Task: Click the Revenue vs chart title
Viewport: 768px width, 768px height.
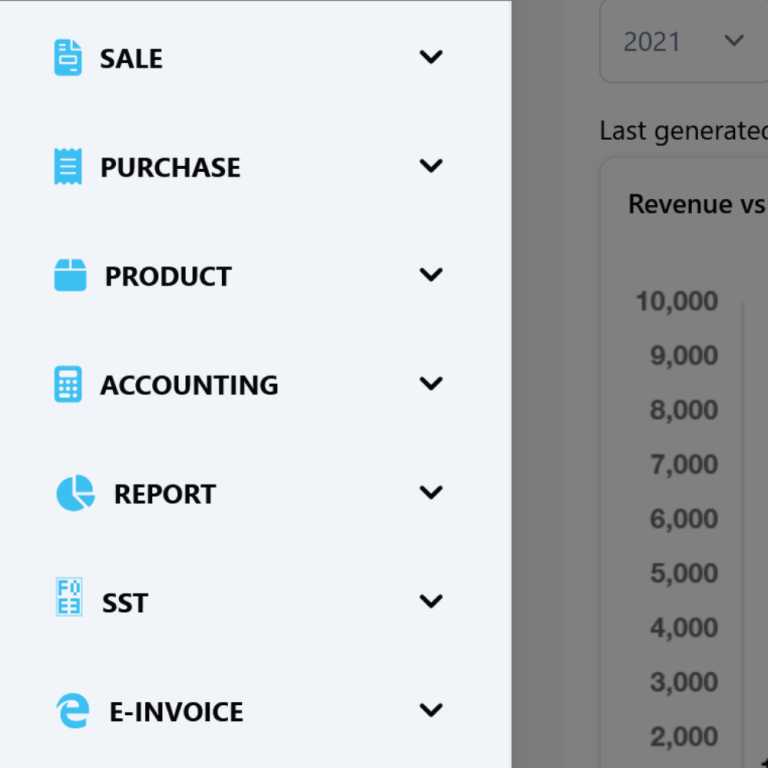Action: [x=697, y=204]
